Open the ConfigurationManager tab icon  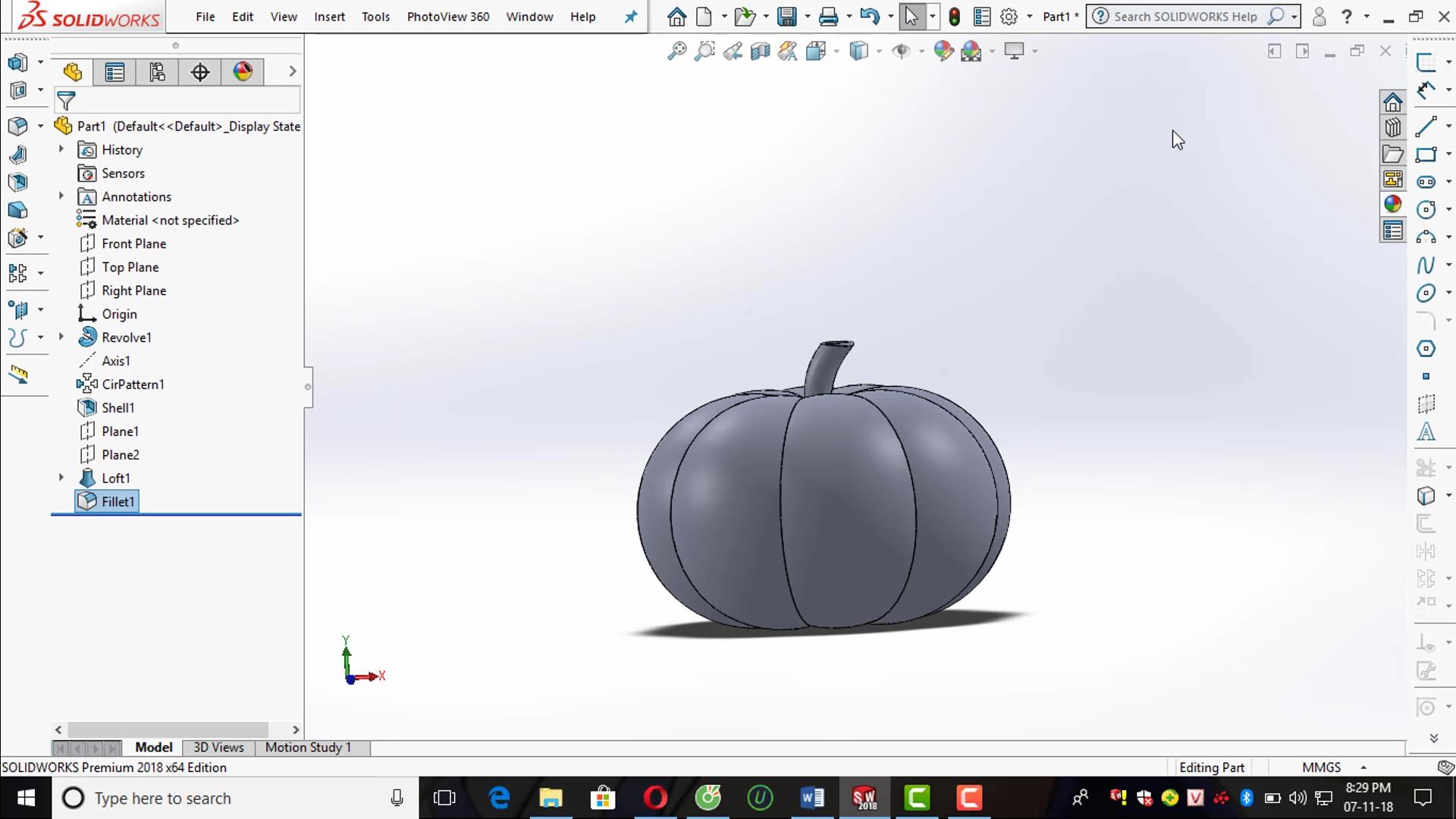coord(157,72)
